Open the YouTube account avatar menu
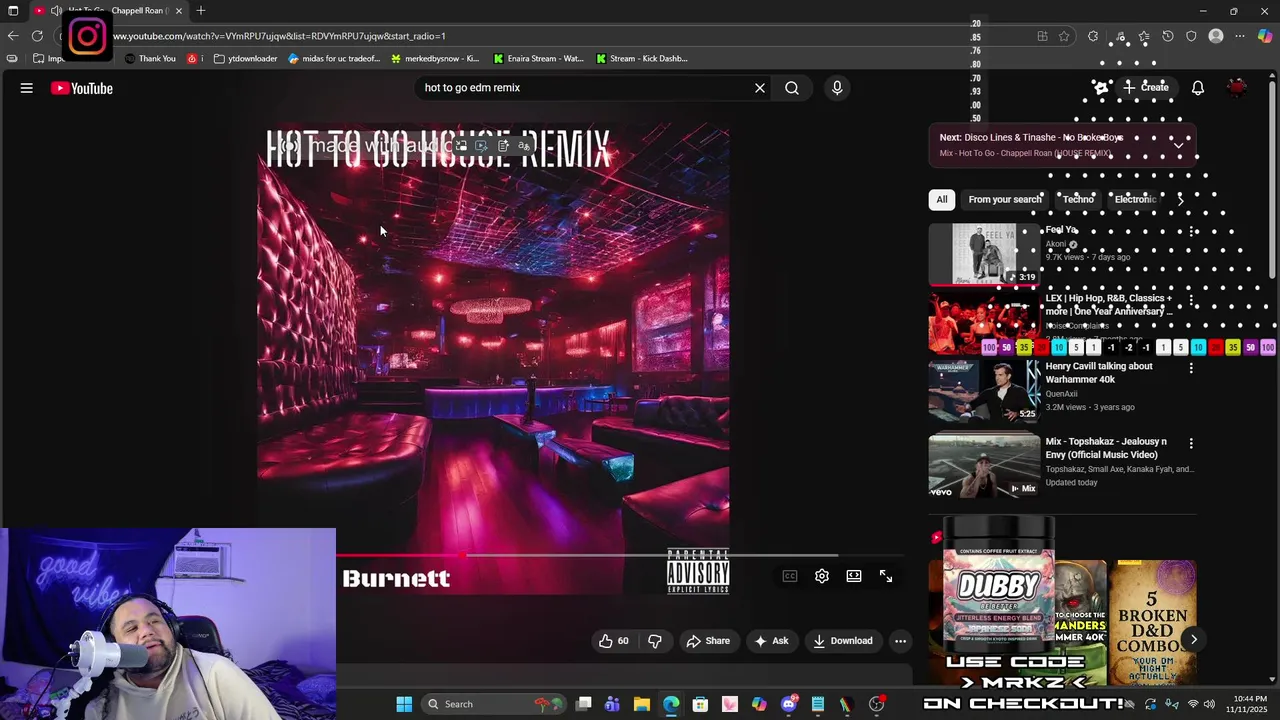Image resolution: width=1280 pixels, height=720 pixels. [x=1237, y=88]
